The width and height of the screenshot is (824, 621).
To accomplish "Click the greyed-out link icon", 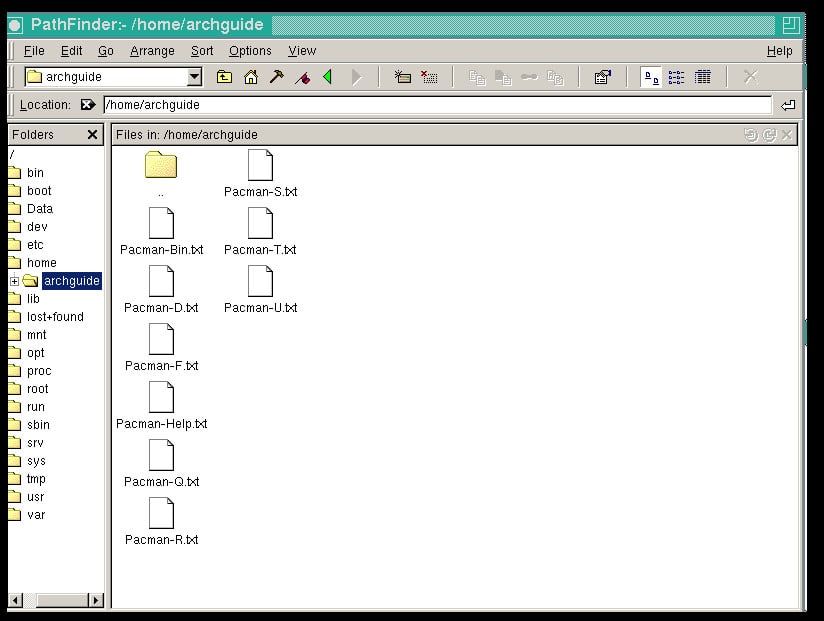I will point(529,77).
